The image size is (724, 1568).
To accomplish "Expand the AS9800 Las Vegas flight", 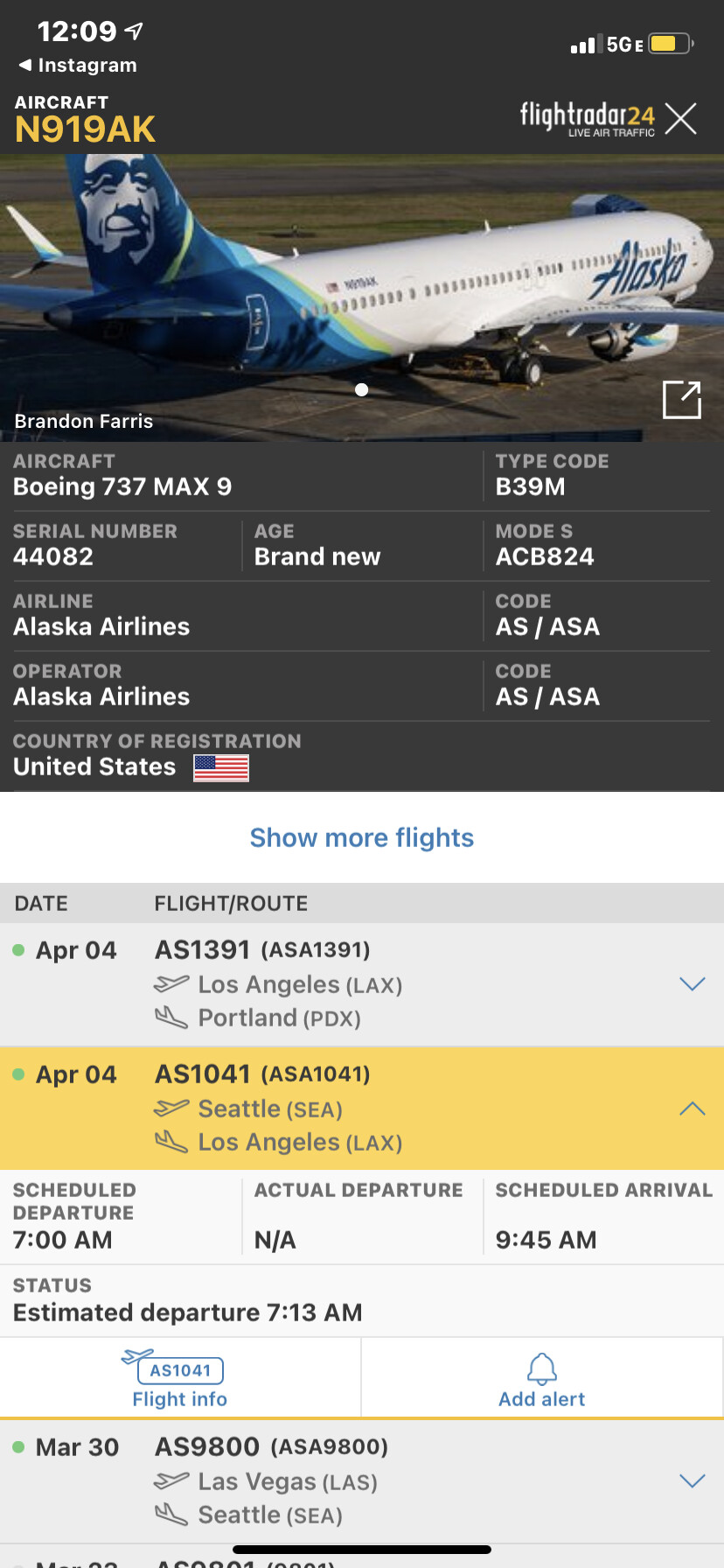I will click(x=692, y=1480).
